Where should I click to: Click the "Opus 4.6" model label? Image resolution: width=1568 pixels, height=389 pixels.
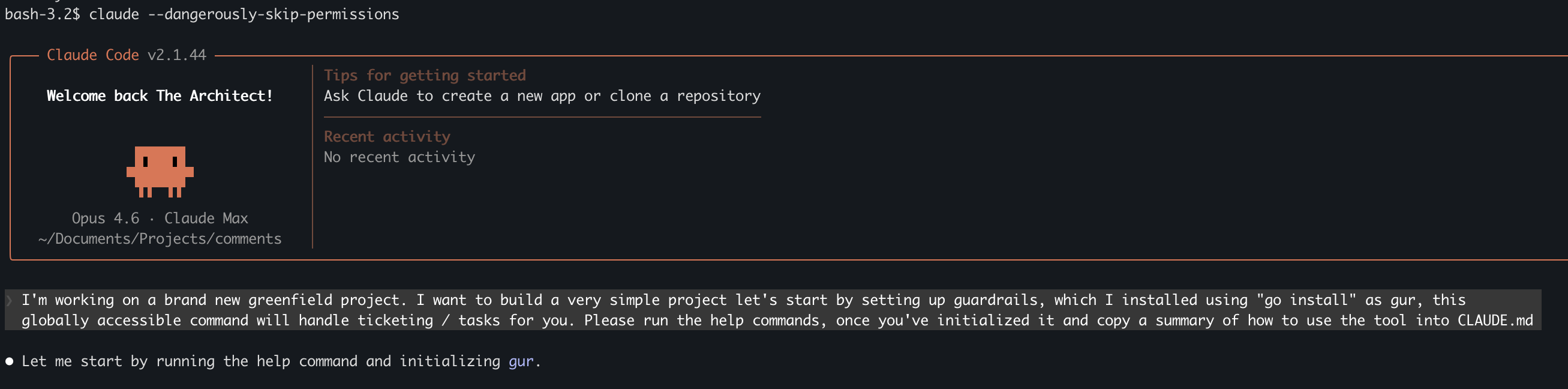point(106,218)
